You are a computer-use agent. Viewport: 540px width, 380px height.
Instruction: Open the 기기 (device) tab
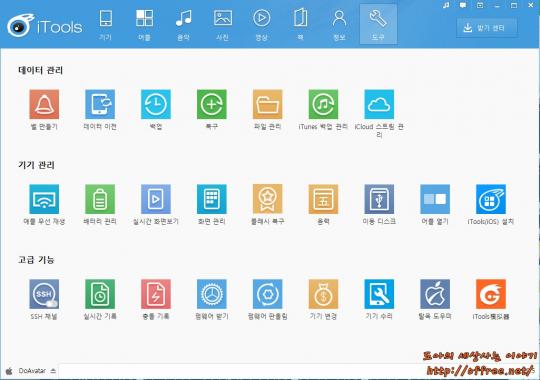[x=105, y=24]
